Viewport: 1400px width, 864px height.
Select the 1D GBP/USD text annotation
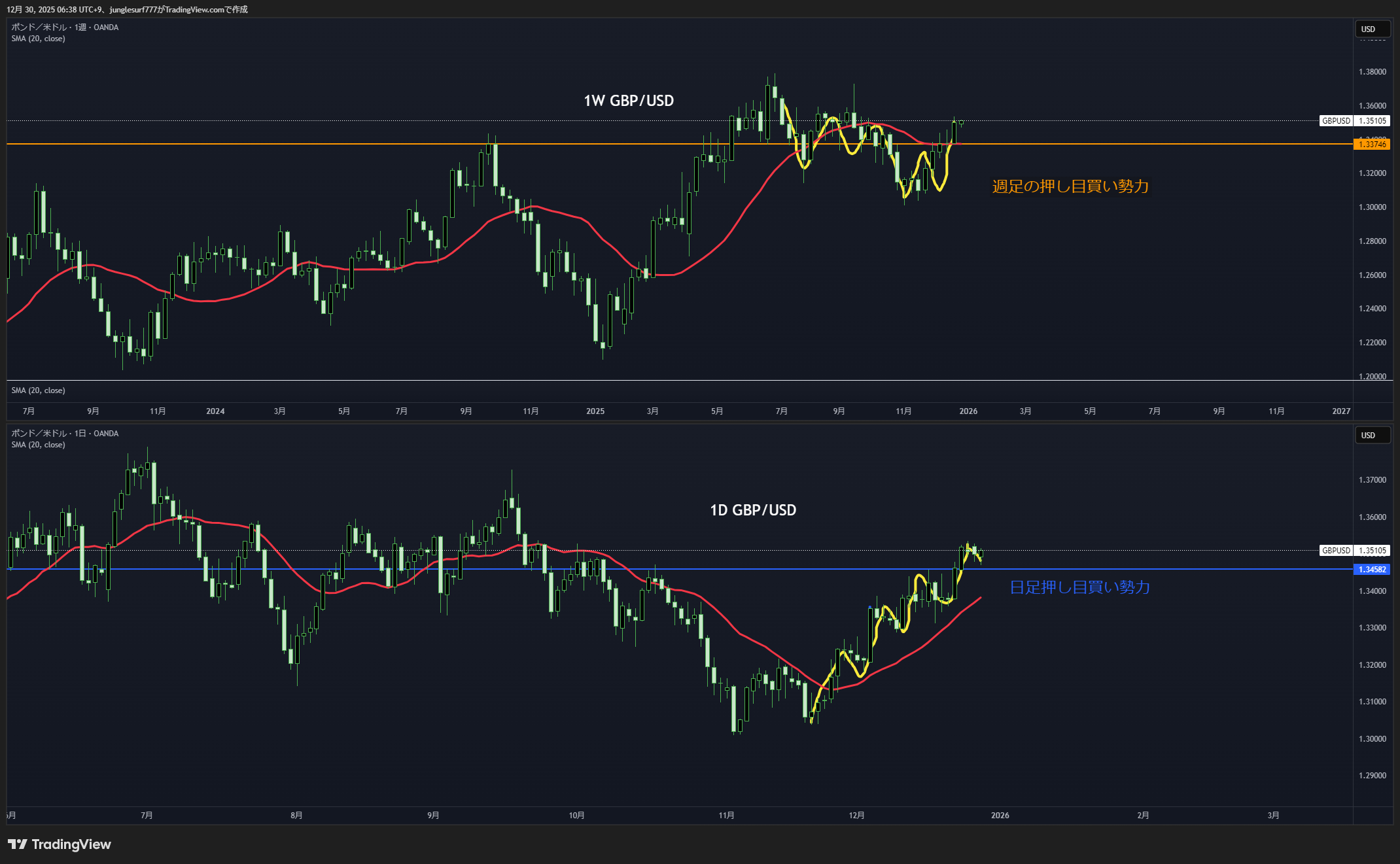coord(752,510)
